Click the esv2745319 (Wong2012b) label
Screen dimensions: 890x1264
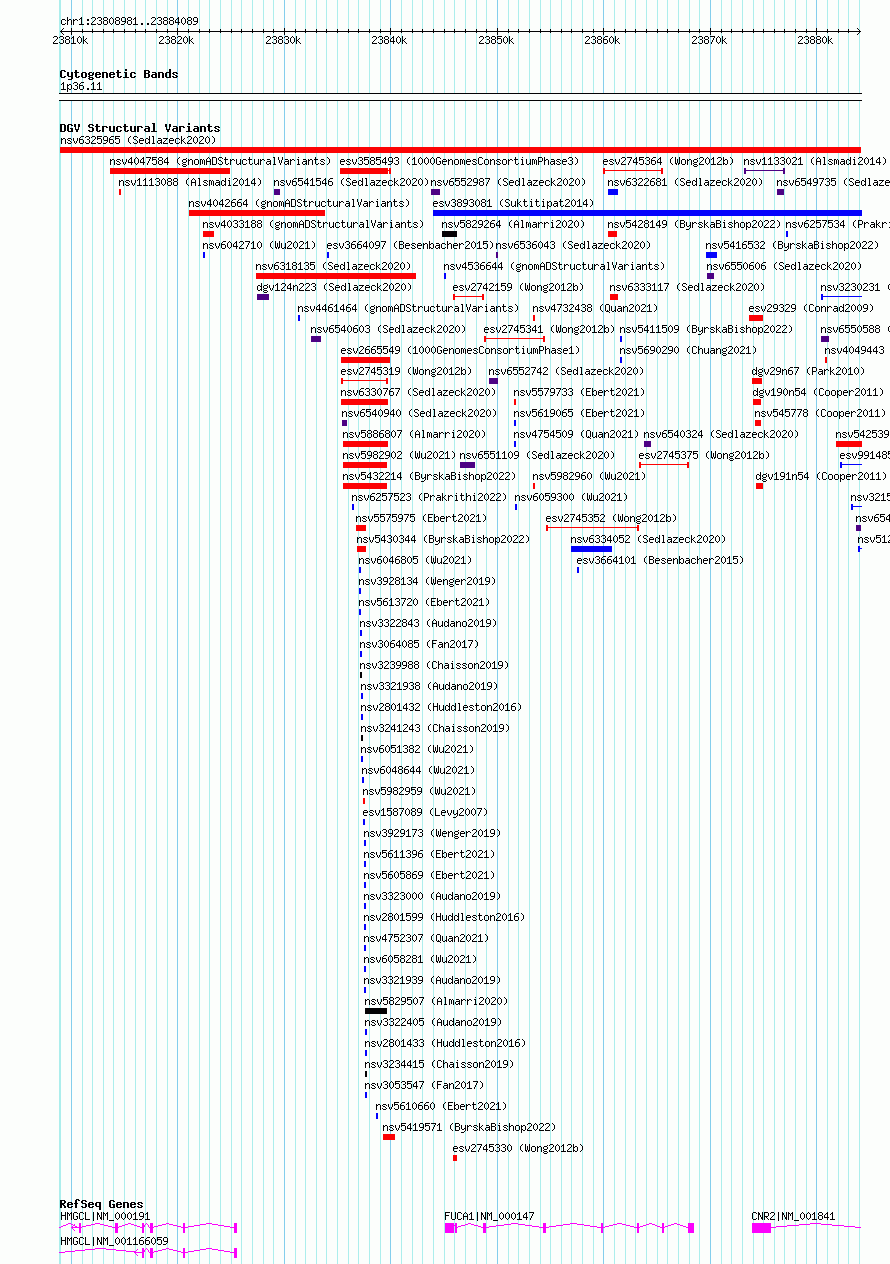406,371
